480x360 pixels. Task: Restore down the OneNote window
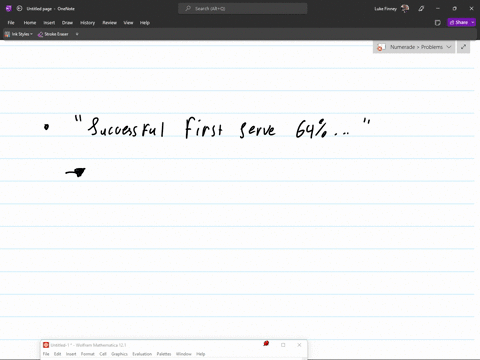tap(455, 9)
